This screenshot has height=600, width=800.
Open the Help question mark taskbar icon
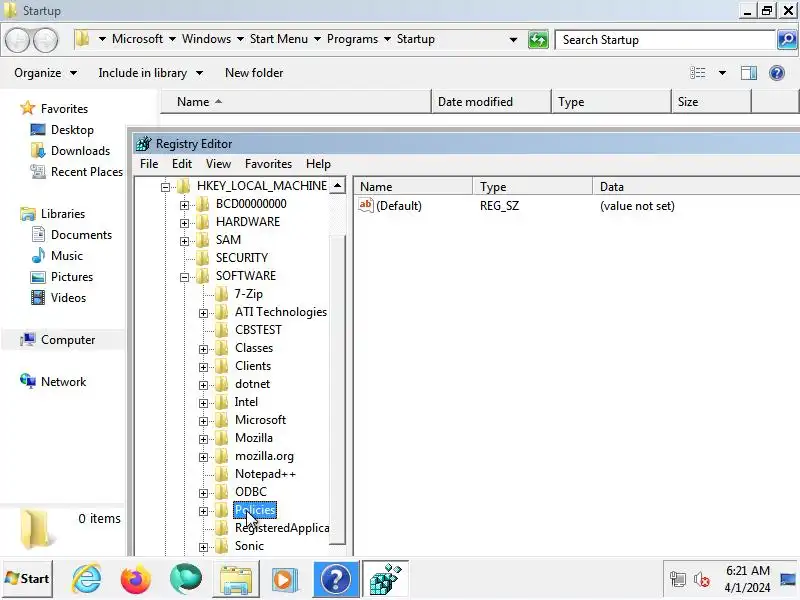tap(335, 579)
